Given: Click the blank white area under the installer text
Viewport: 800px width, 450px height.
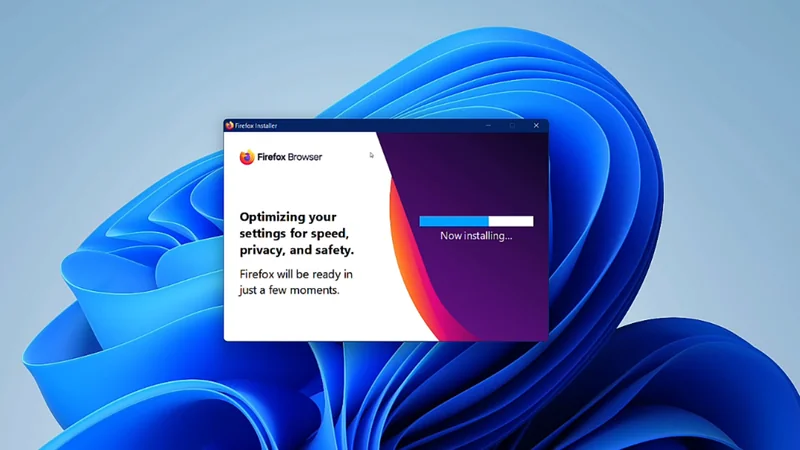Looking at the screenshot, I should pos(300,322).
